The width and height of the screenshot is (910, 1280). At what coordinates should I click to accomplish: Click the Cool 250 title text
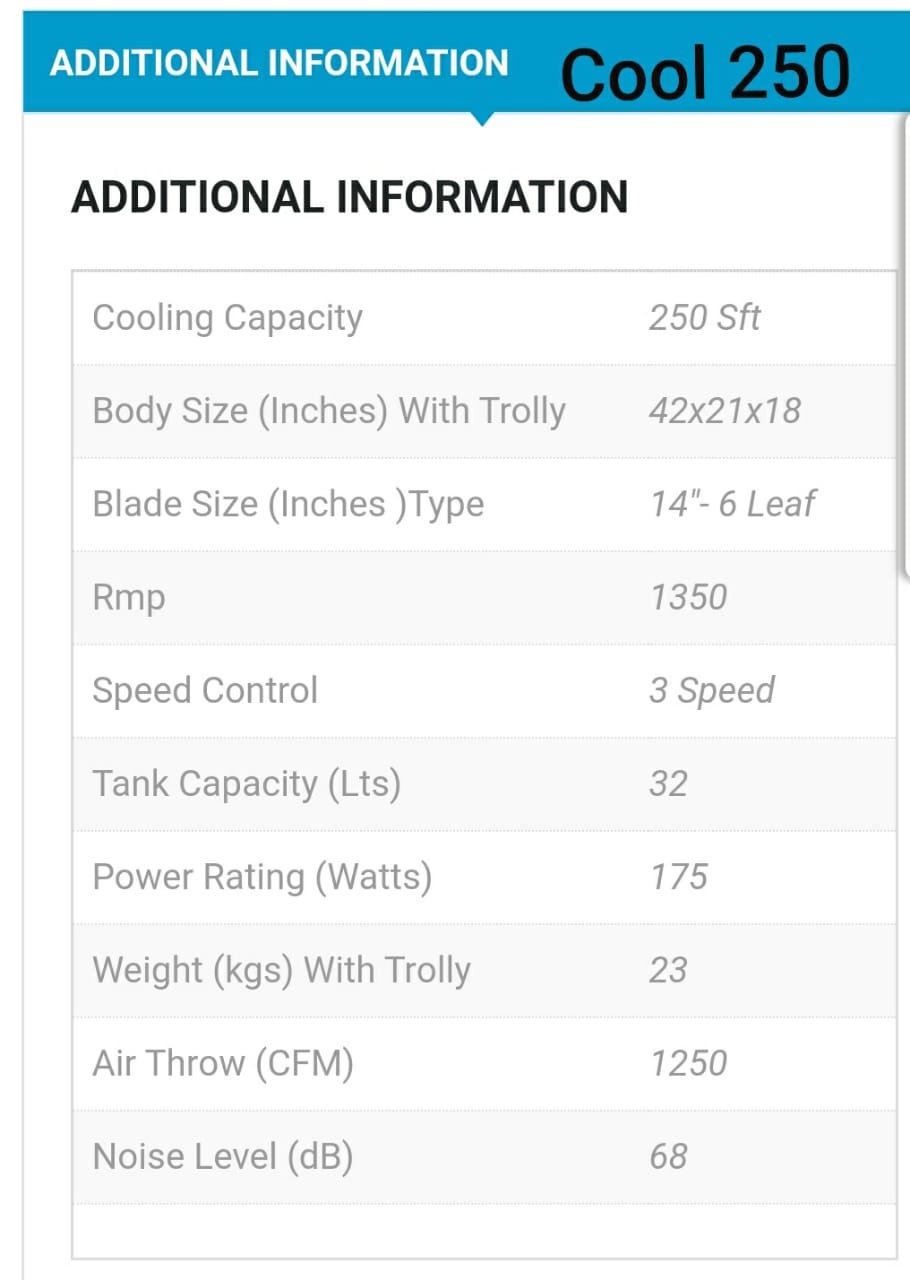705,72
